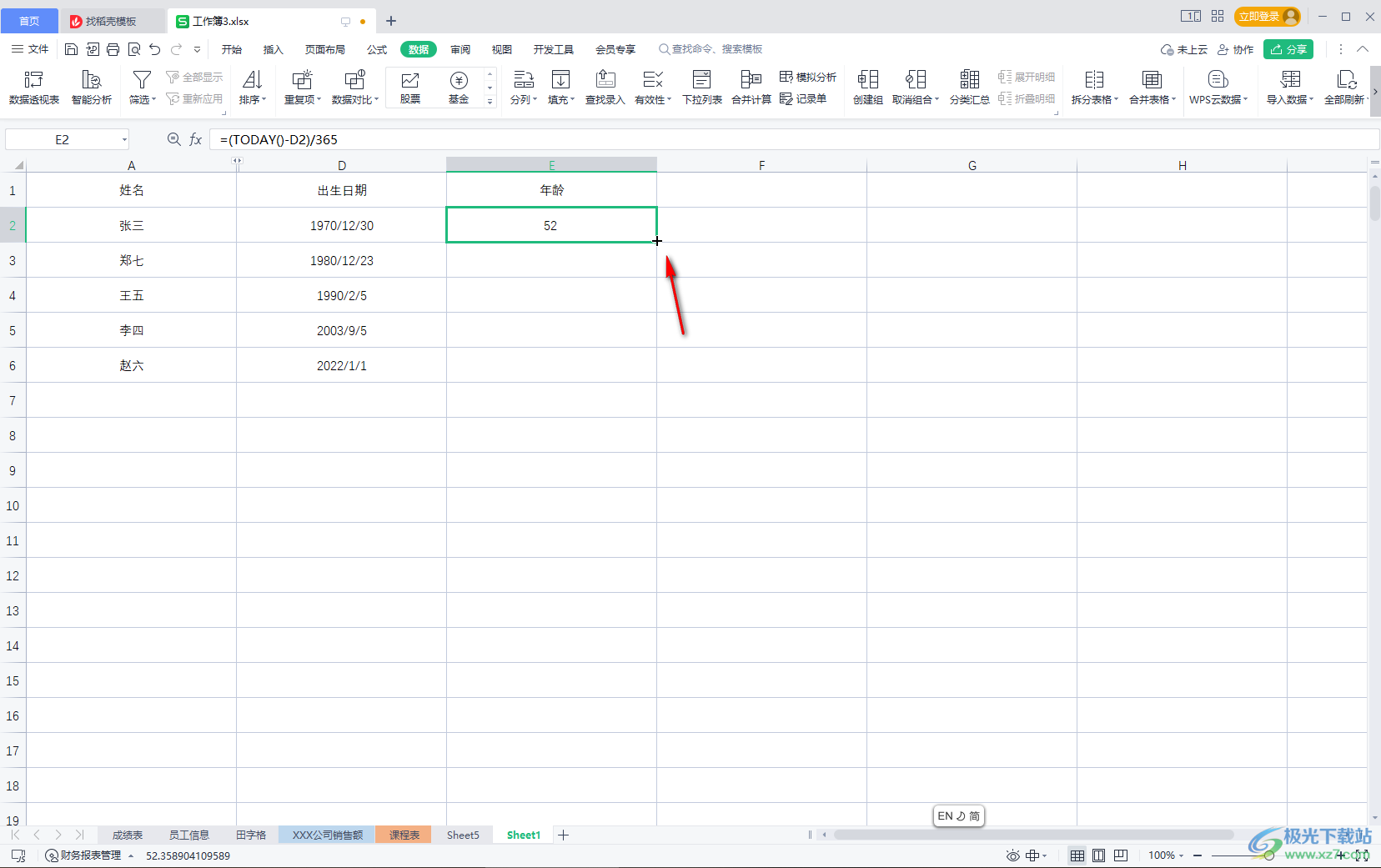Click the 立即登录 (Login) button
Image resolution: width=1381 pixels, height=868 pixels.
(1268, 17)
